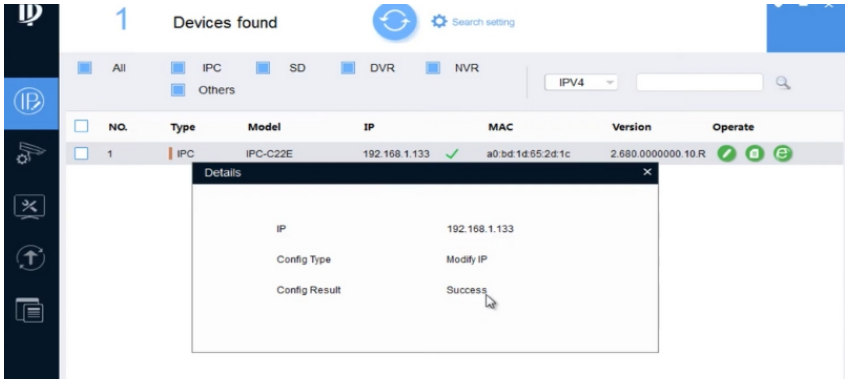Click the MAC column header
This screenshot has width=856, height=379.
500,127
